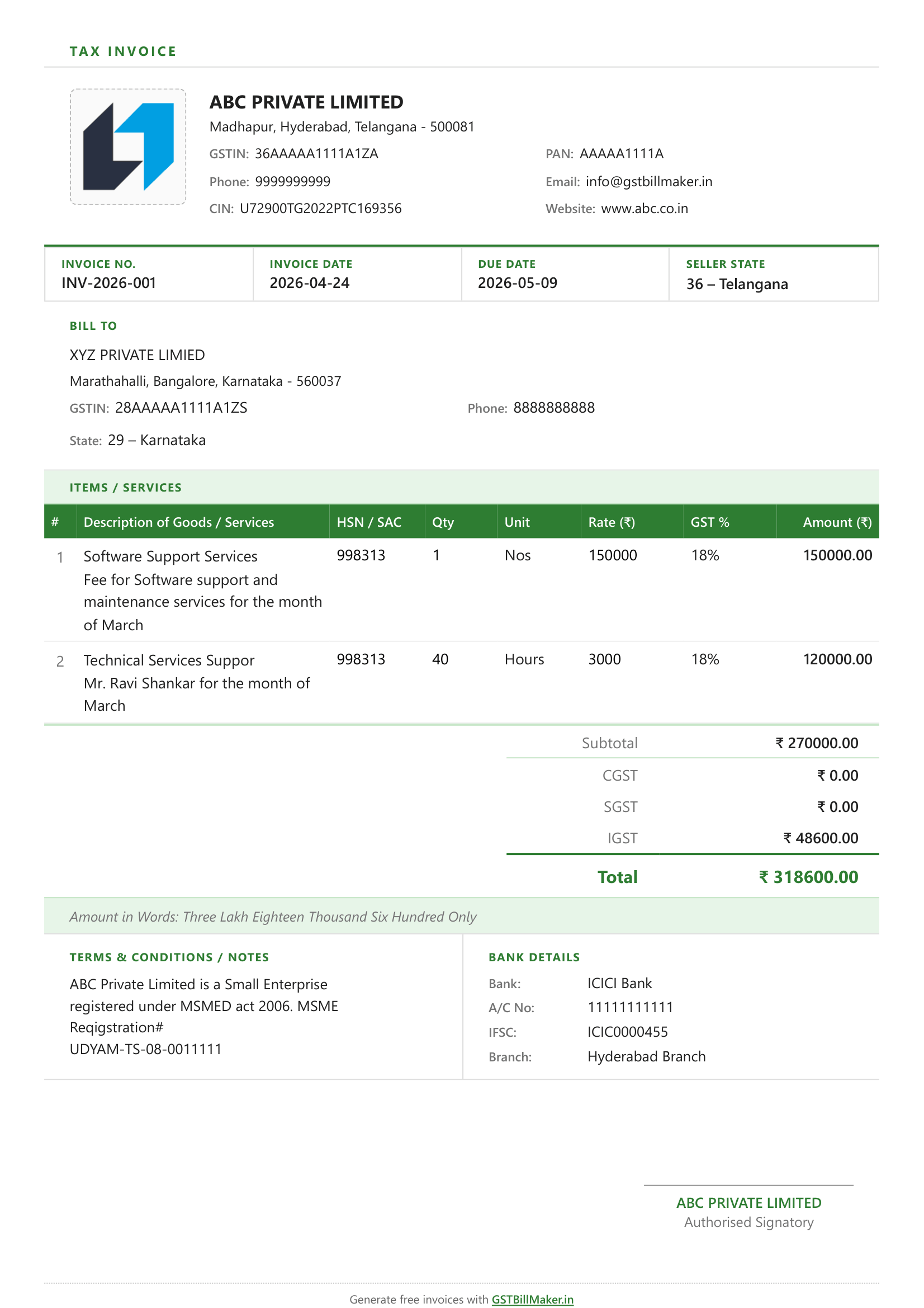
Task: Click the website www.abc.co.in
Action: pos(644,209)
